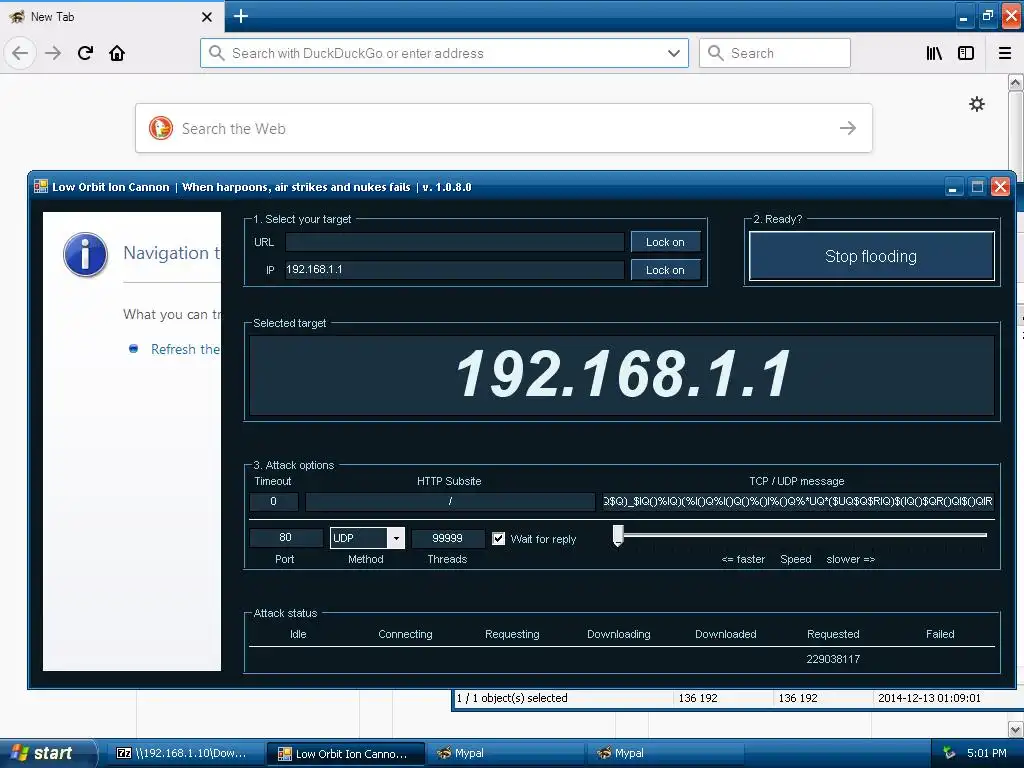Click the TCP / UDP message field

click(798, 502)
